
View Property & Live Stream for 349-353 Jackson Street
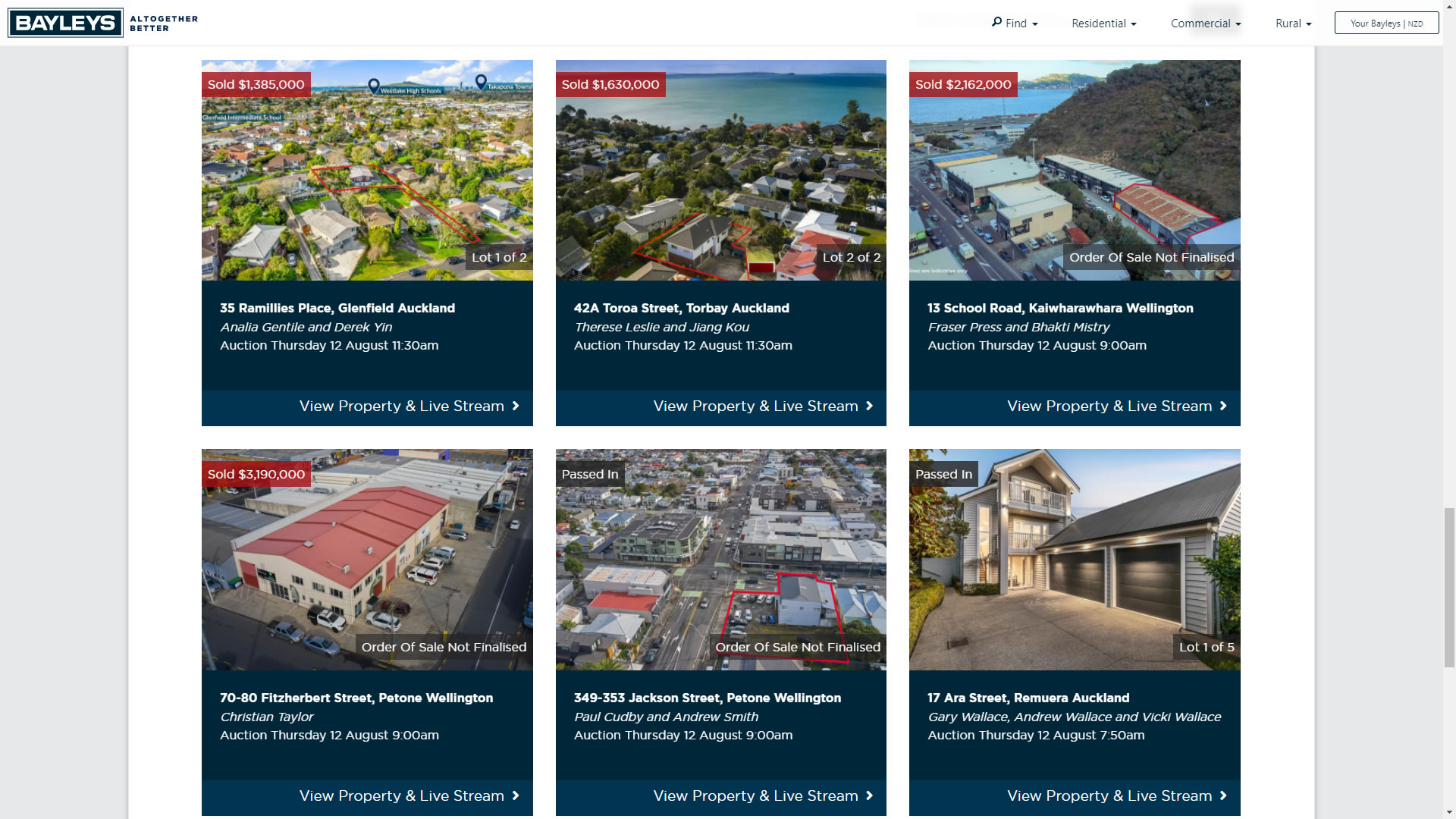point(755,795)
